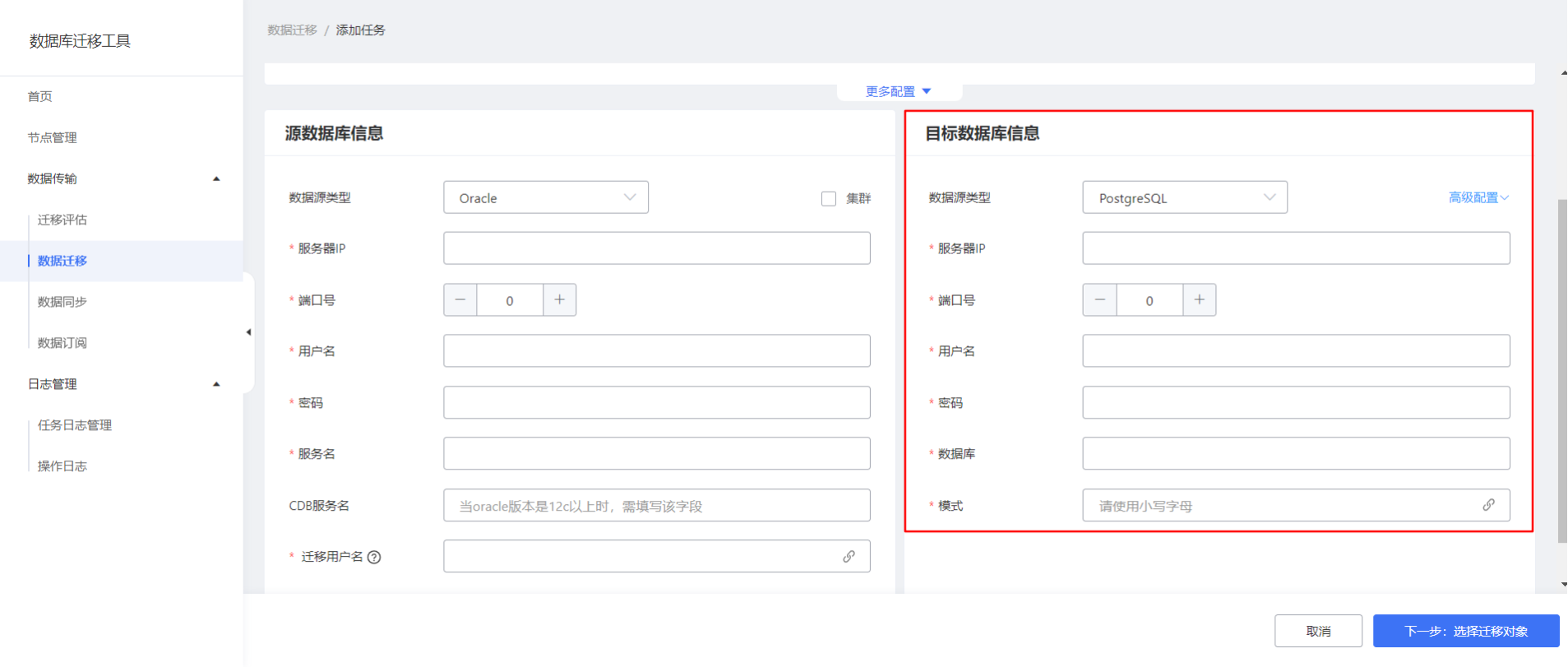The height and width of the screenshot is (667, 1568).
Task: Expand 更多配置 section
Action: 898,91
